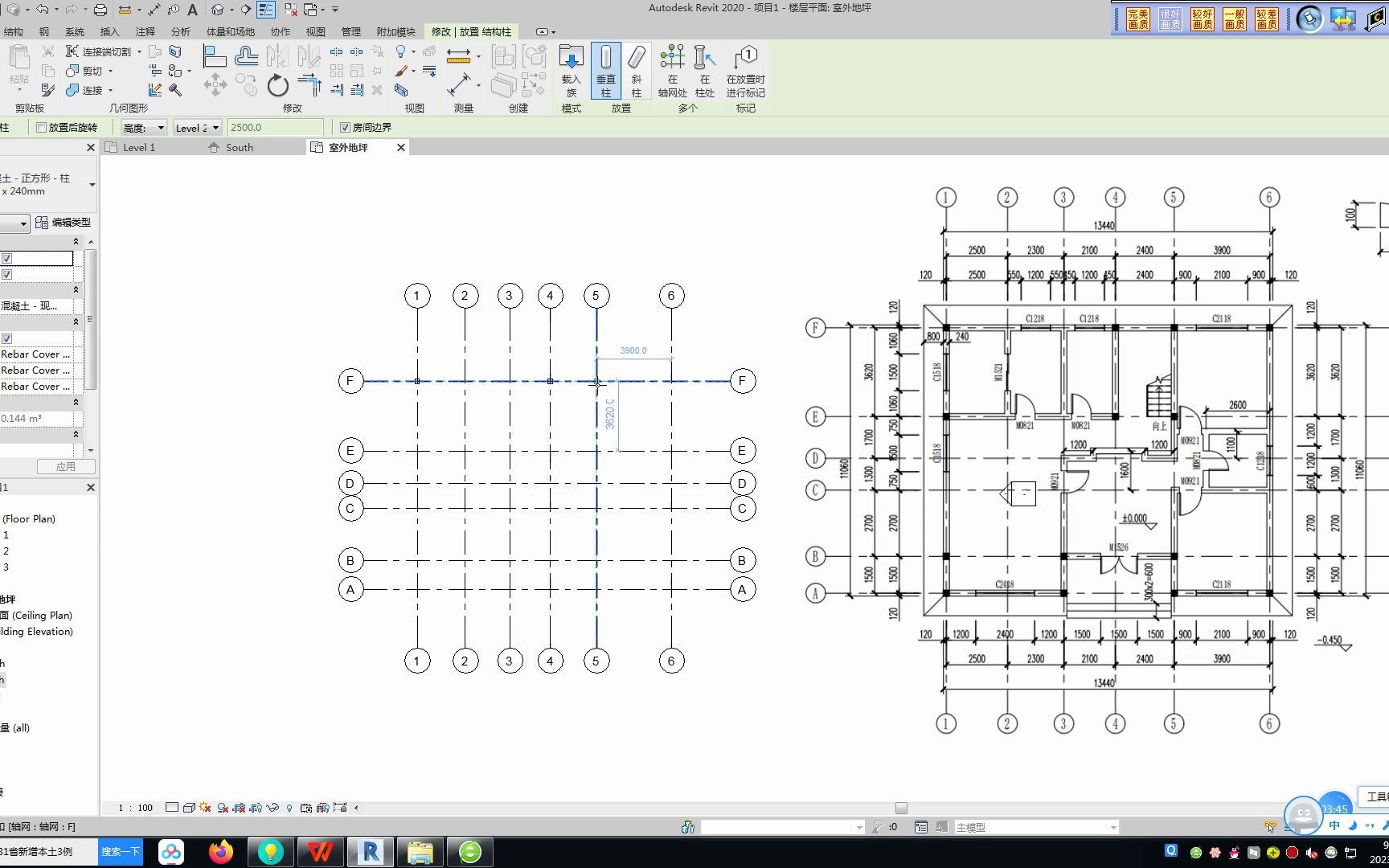Enable temporary hide/isolate glasses icon
This screenshot has height=868, width=1389.
tap(273, 808)
